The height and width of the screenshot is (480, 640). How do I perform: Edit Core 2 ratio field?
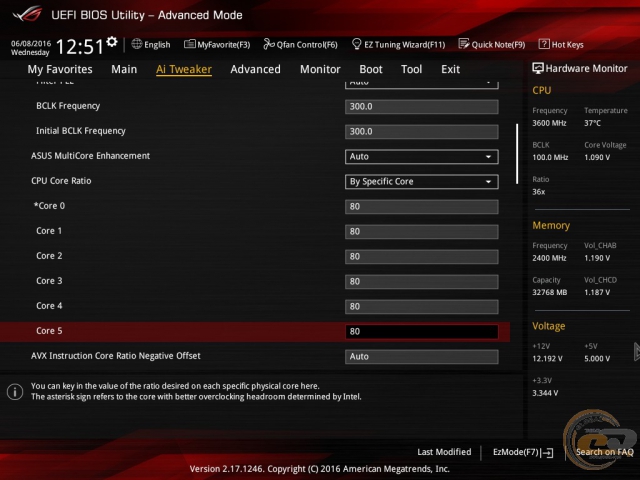(422, 257)
